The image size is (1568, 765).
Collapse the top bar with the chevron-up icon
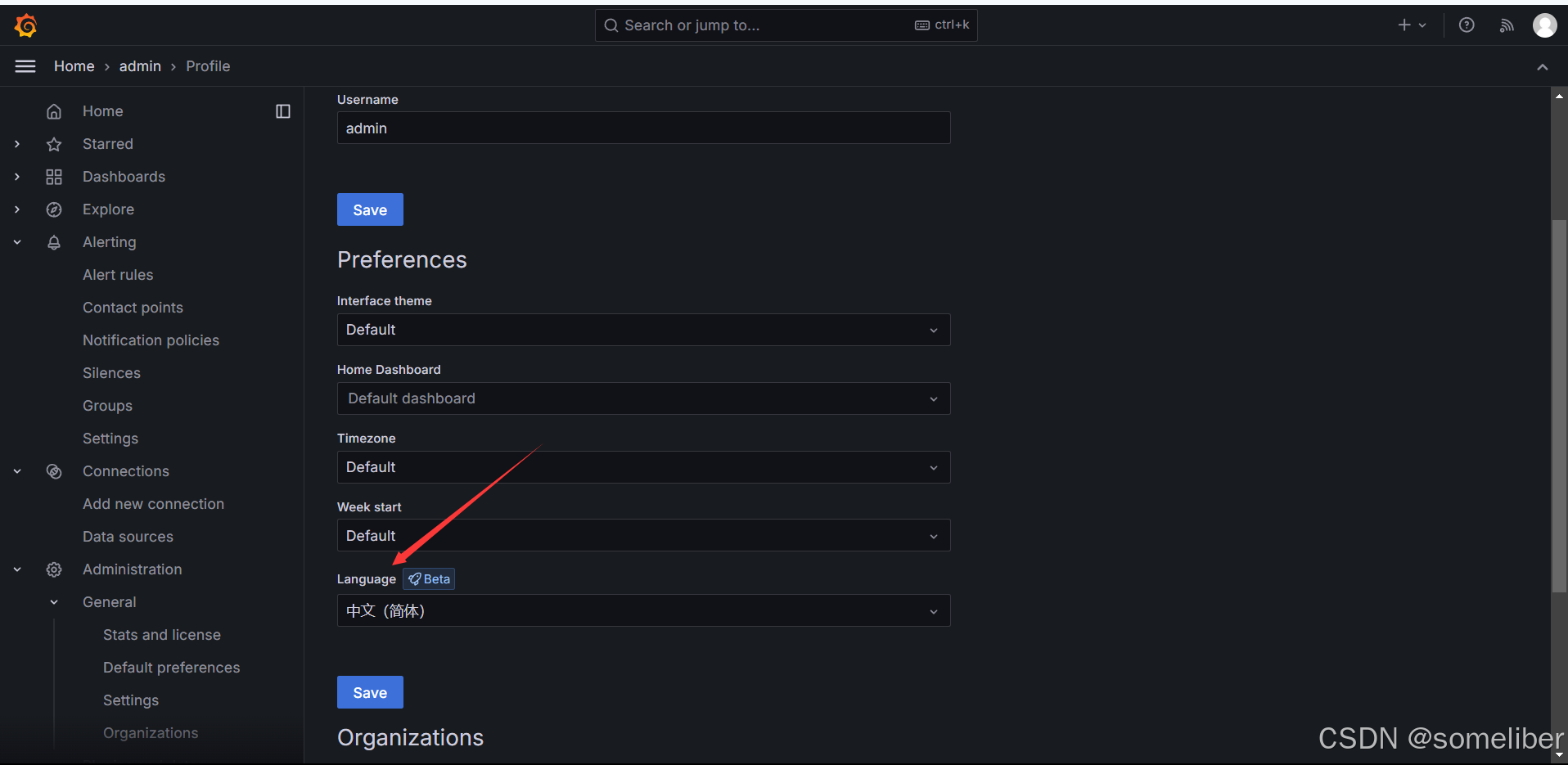(x=1542, y=66)
